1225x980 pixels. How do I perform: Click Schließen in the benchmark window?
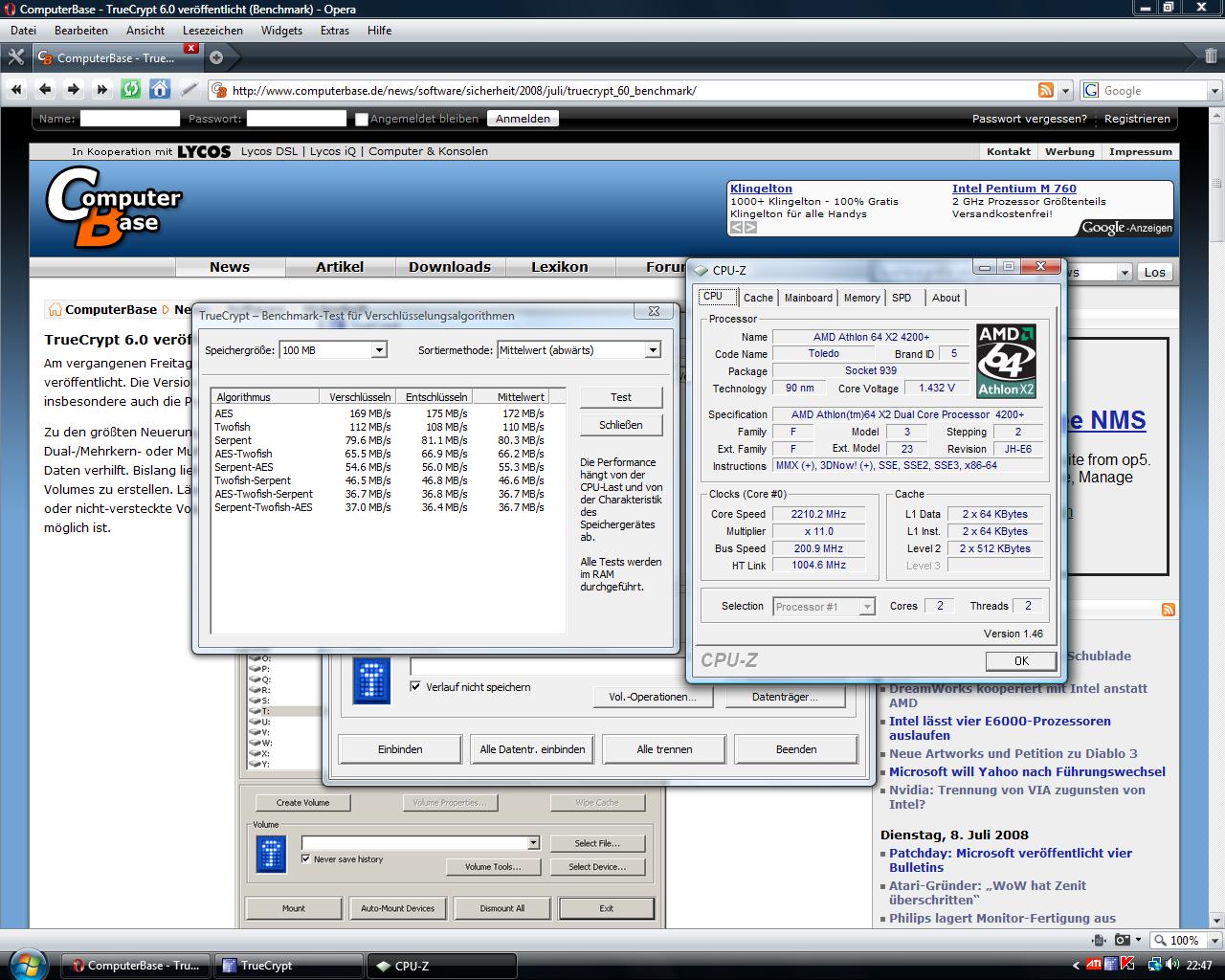click(621, 425)
